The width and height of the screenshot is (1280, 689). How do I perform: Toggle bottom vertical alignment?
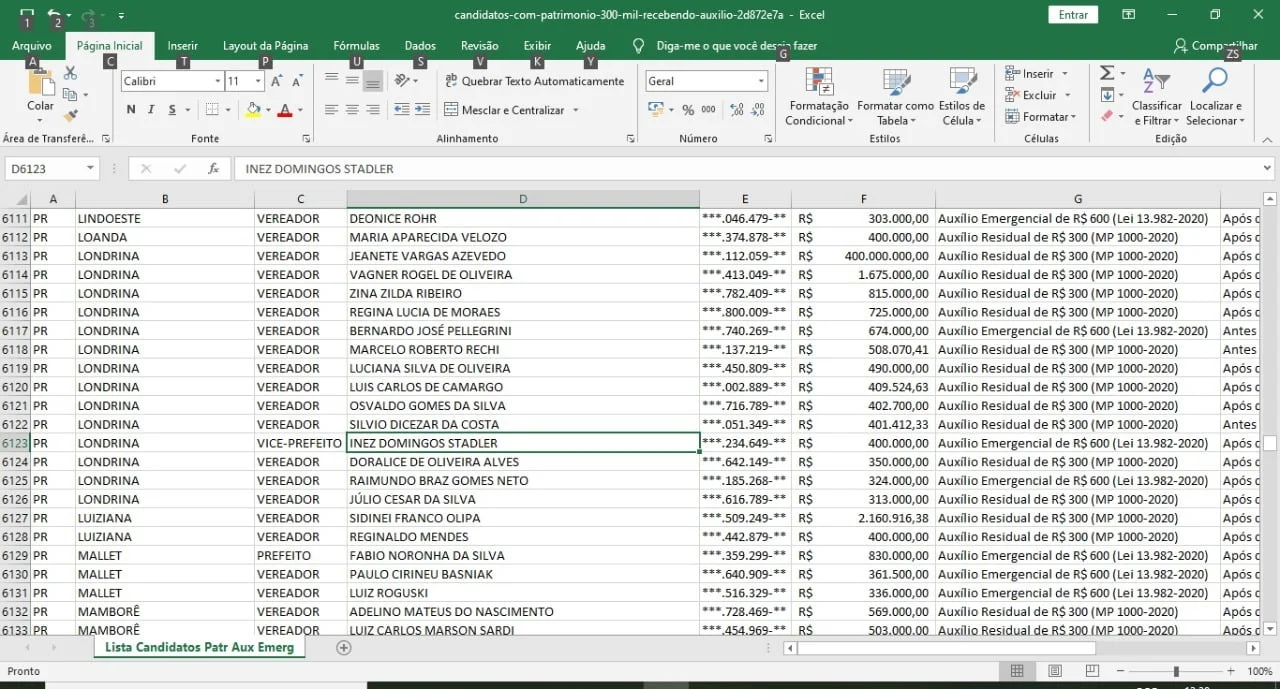pos(372,81)
